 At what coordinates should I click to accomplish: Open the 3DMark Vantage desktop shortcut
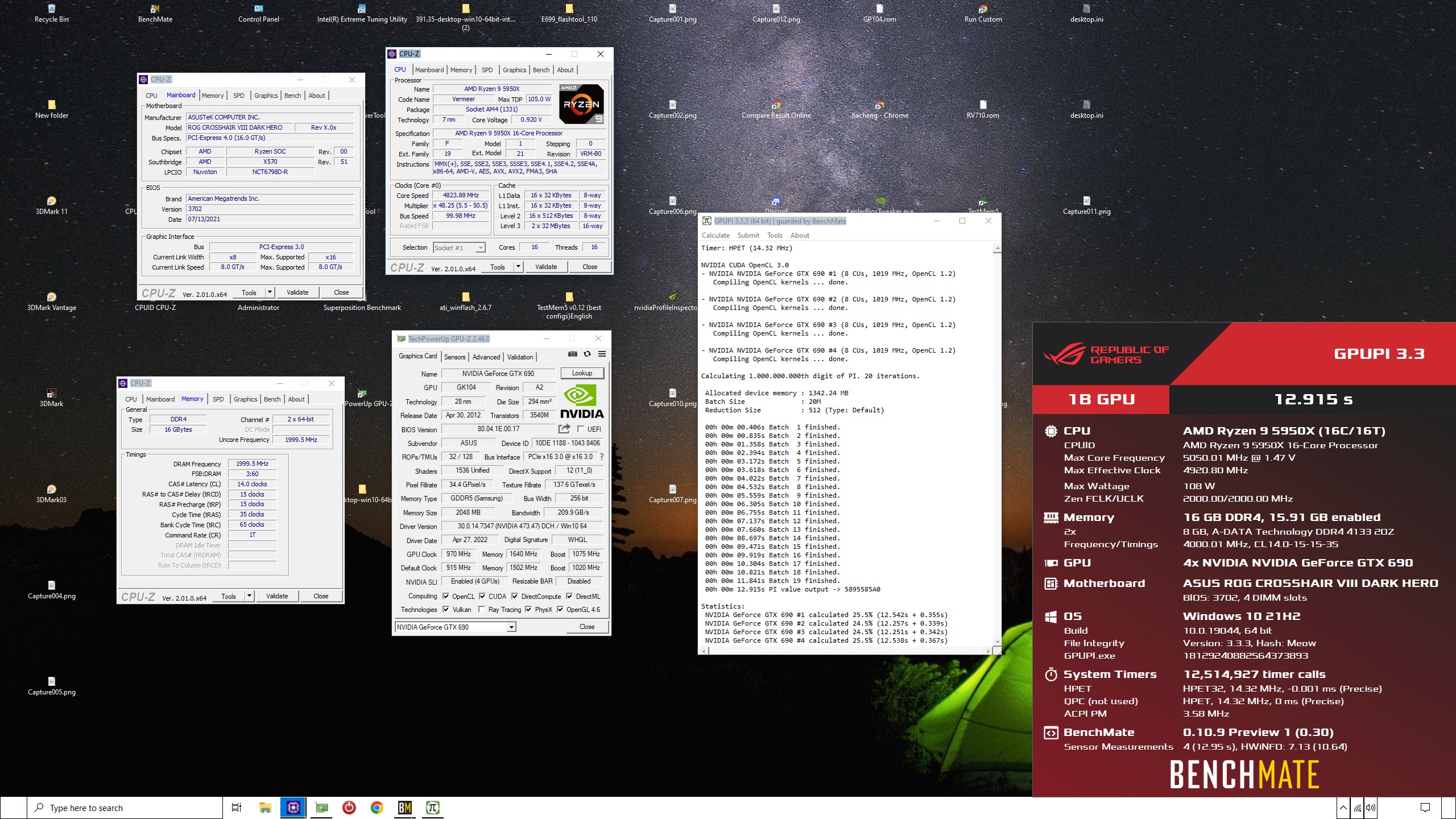(x=52, y=302)
